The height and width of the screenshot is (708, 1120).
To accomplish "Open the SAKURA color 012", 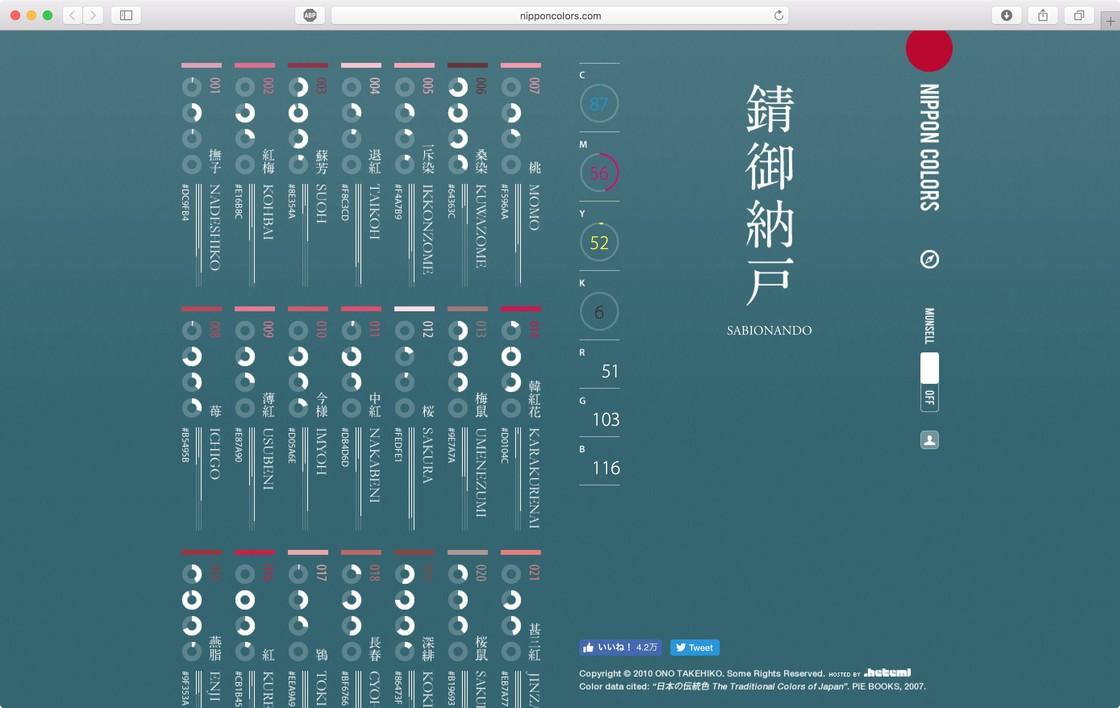I will tap(414, 418).
